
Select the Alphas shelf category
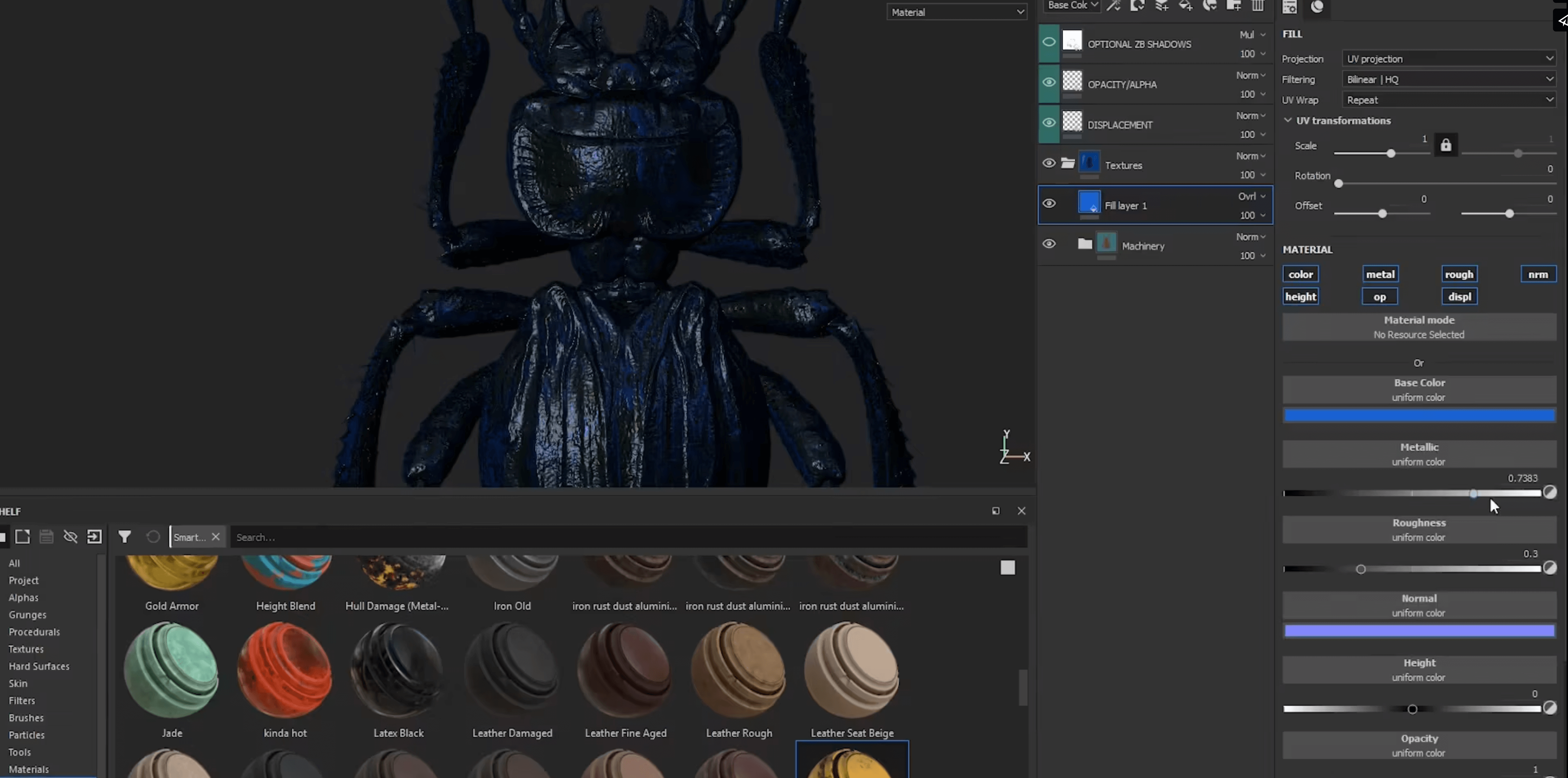coord(23,597)
